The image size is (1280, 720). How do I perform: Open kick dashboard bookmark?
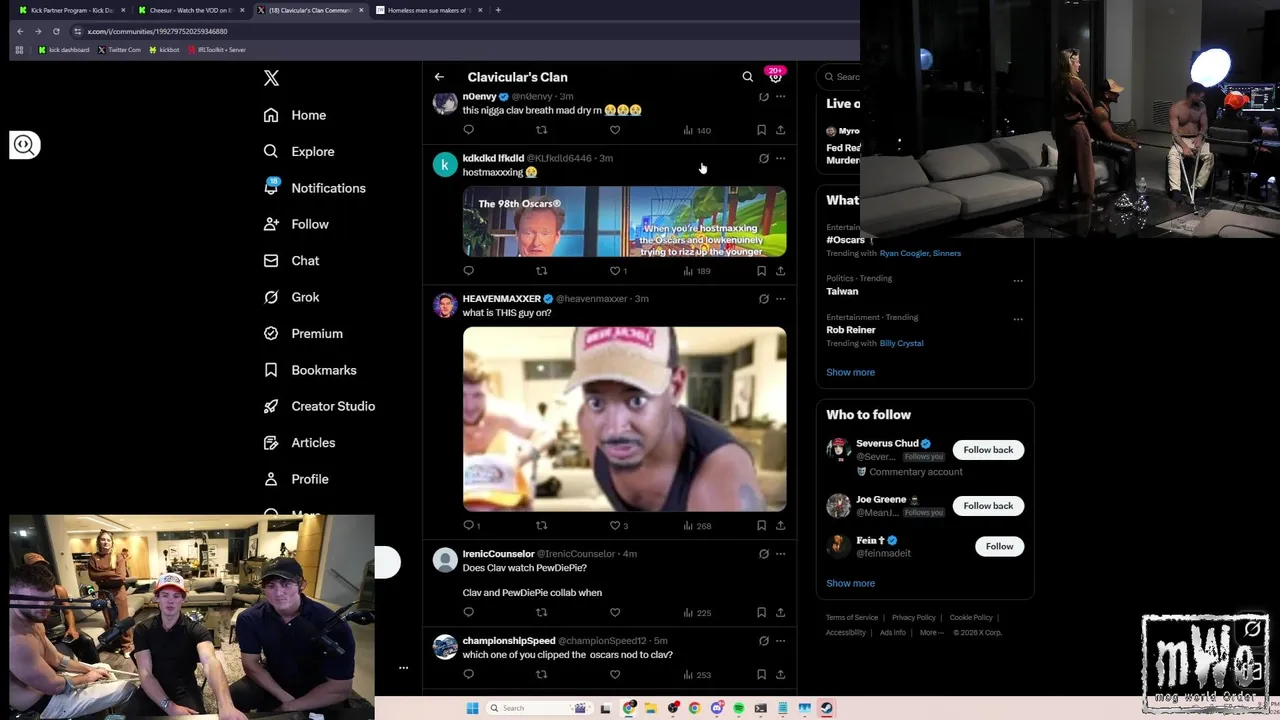(64, 50)
